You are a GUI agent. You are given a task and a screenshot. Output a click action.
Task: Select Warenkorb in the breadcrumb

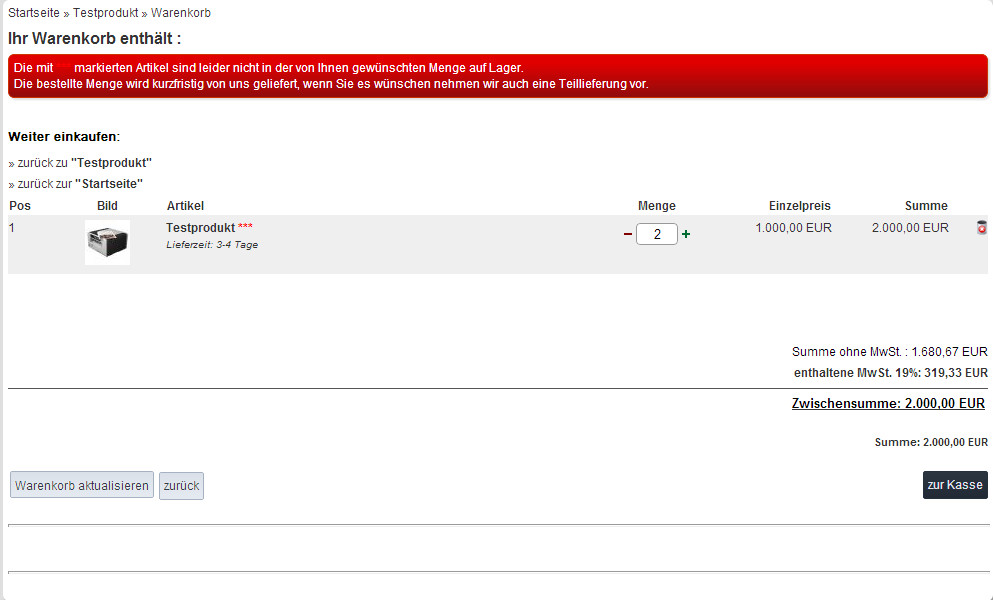181,13
